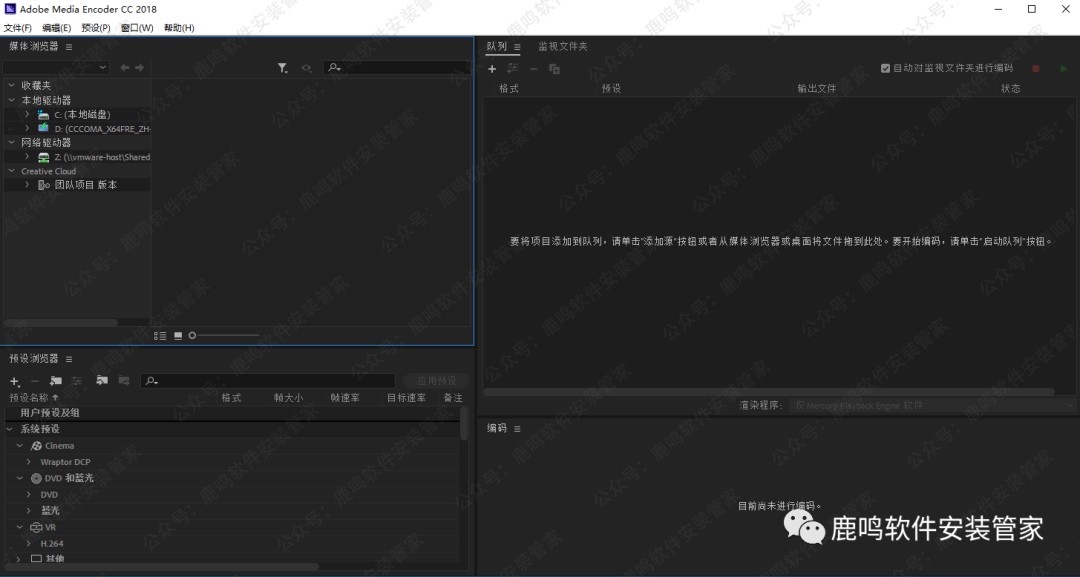The height and width of the screenshot is (577, 1080).
Task: Expand the C: (本地磁盘) drive node
Action: 27,115
